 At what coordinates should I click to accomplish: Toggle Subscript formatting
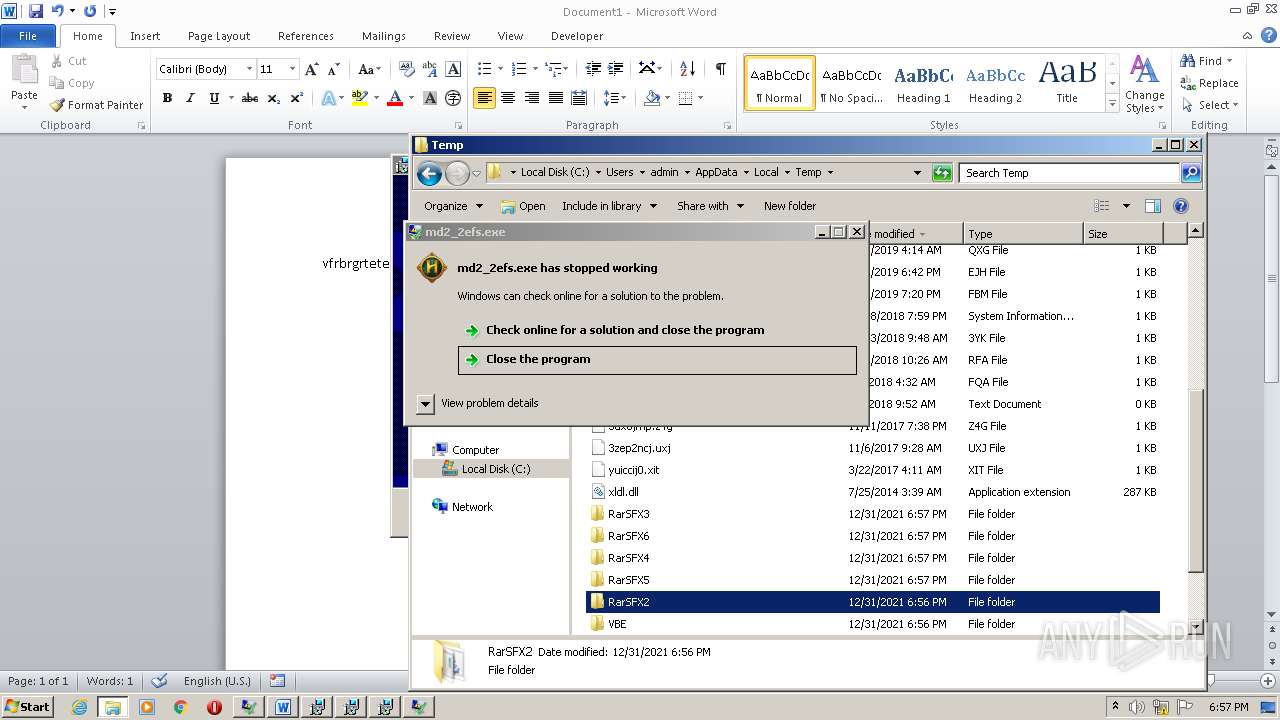(274, 98)
